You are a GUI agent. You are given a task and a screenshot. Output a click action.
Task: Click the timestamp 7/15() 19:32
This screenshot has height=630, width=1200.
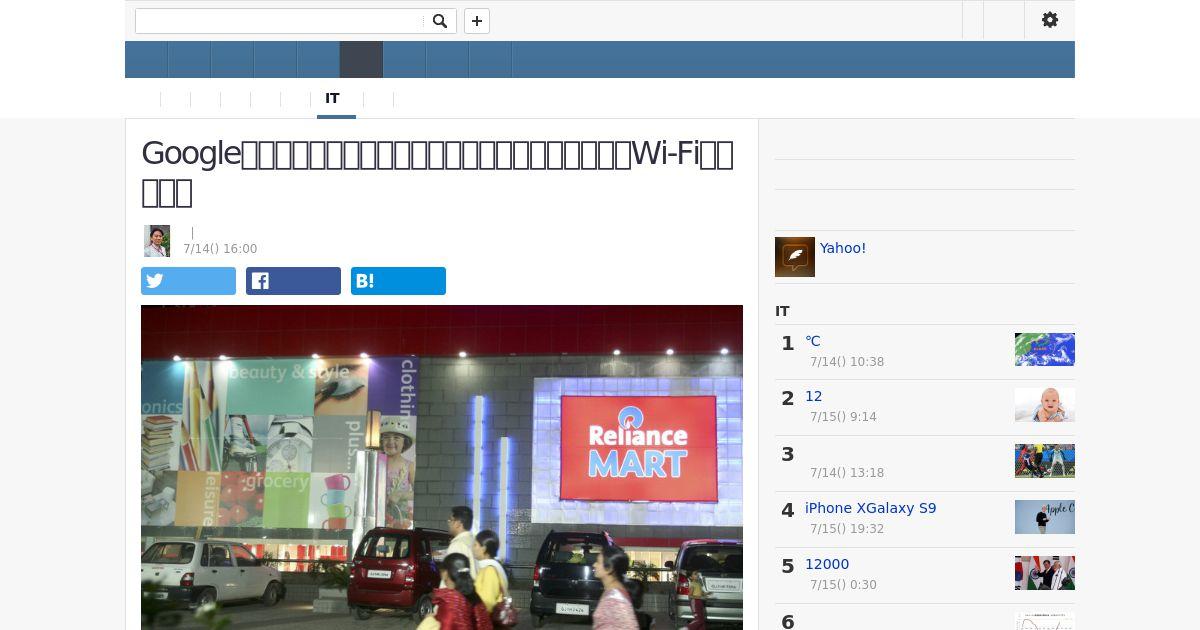pyautogui.click(x=847, y=529)
